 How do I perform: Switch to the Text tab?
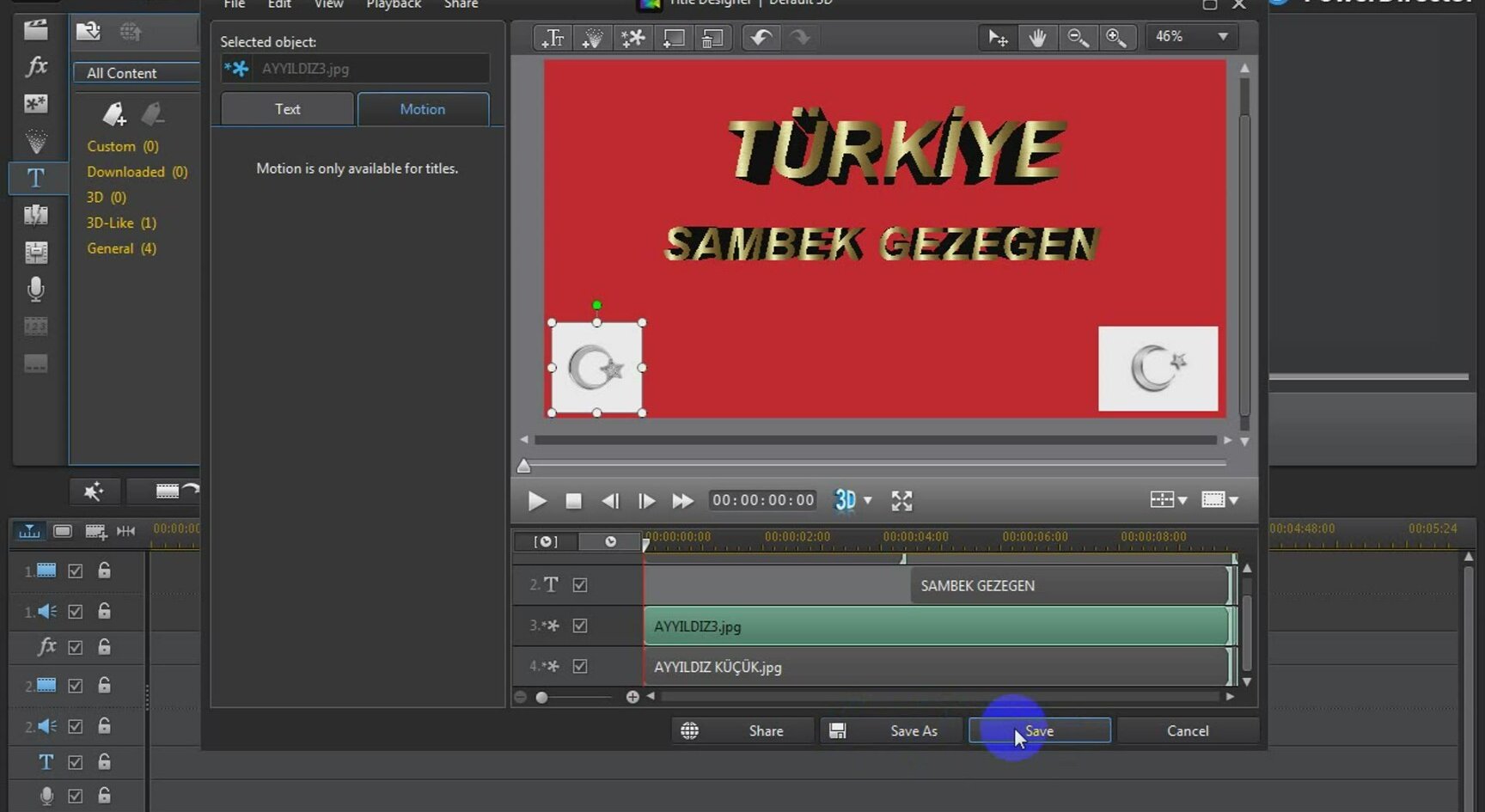287,109
